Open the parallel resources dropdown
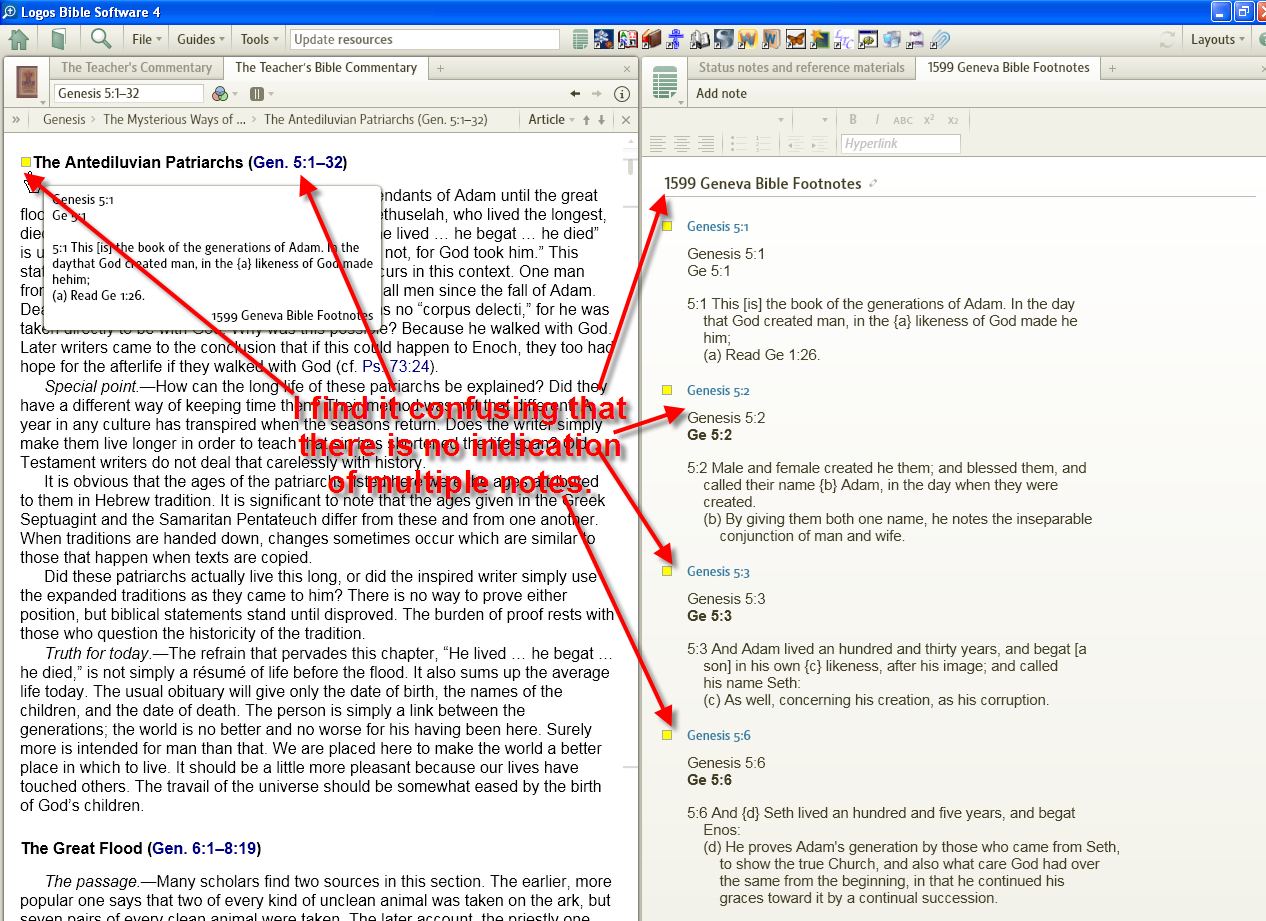1266x921 pixels. coord(261,94)
